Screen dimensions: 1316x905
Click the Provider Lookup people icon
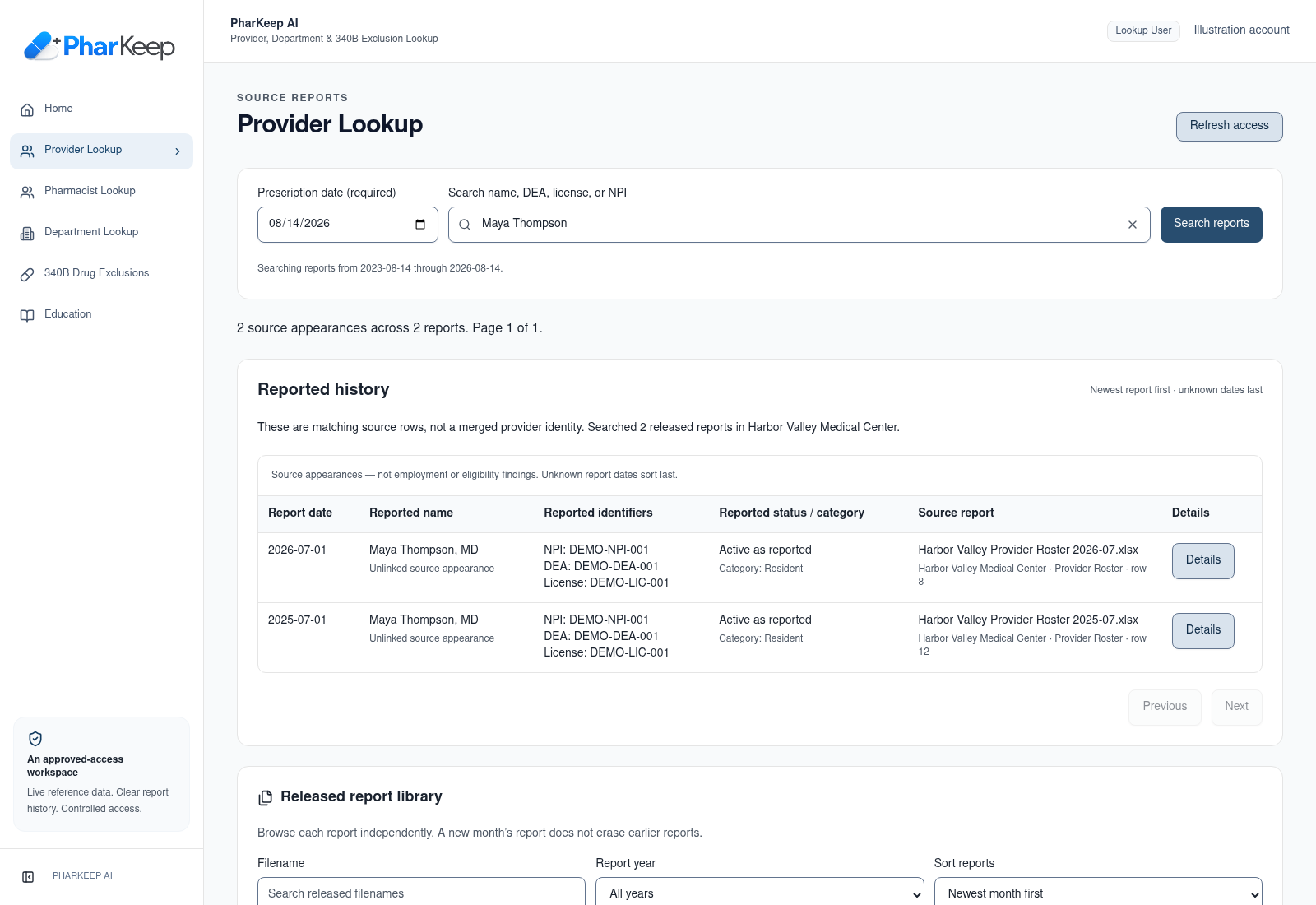[x=27, y=151]
